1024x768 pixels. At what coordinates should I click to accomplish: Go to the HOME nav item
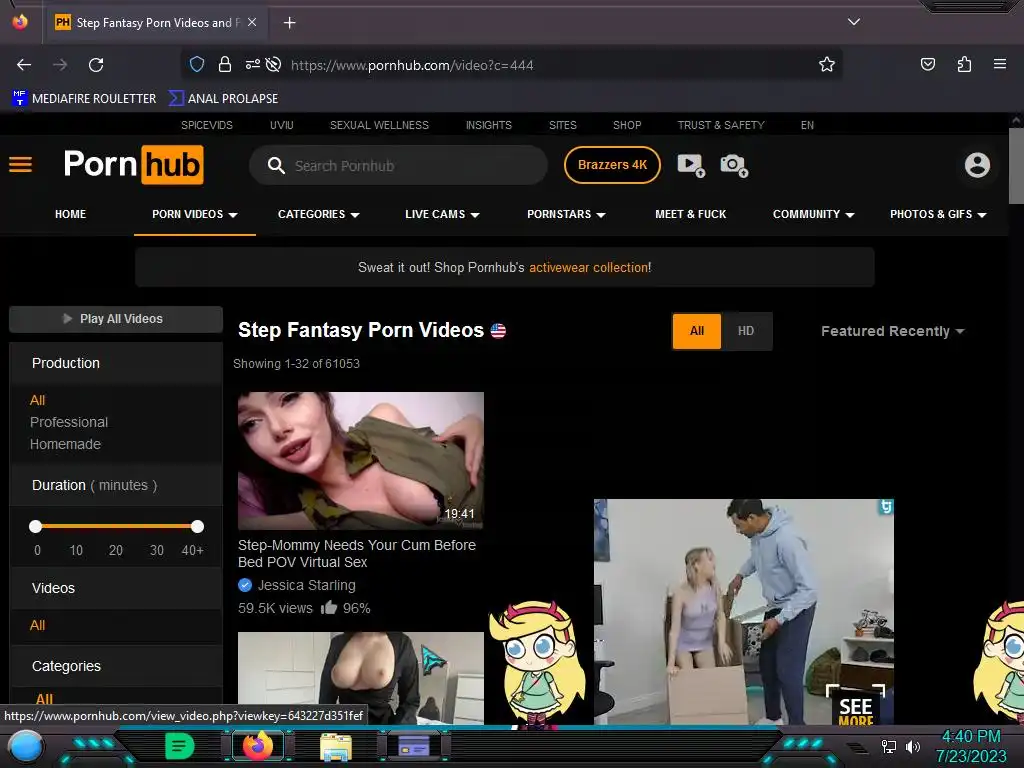(71, 214)
